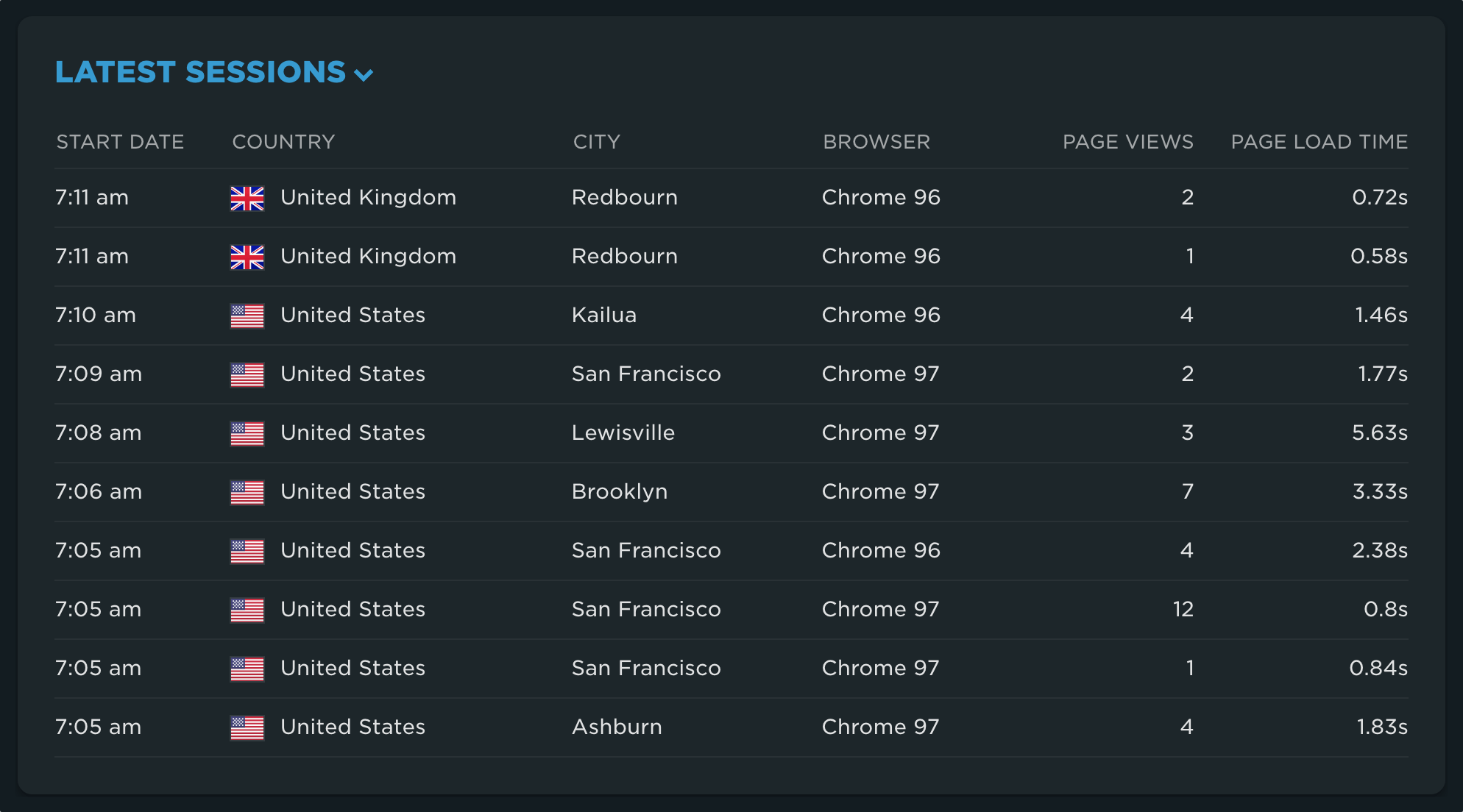Open the Kailua session row

(x=603, y=316)
